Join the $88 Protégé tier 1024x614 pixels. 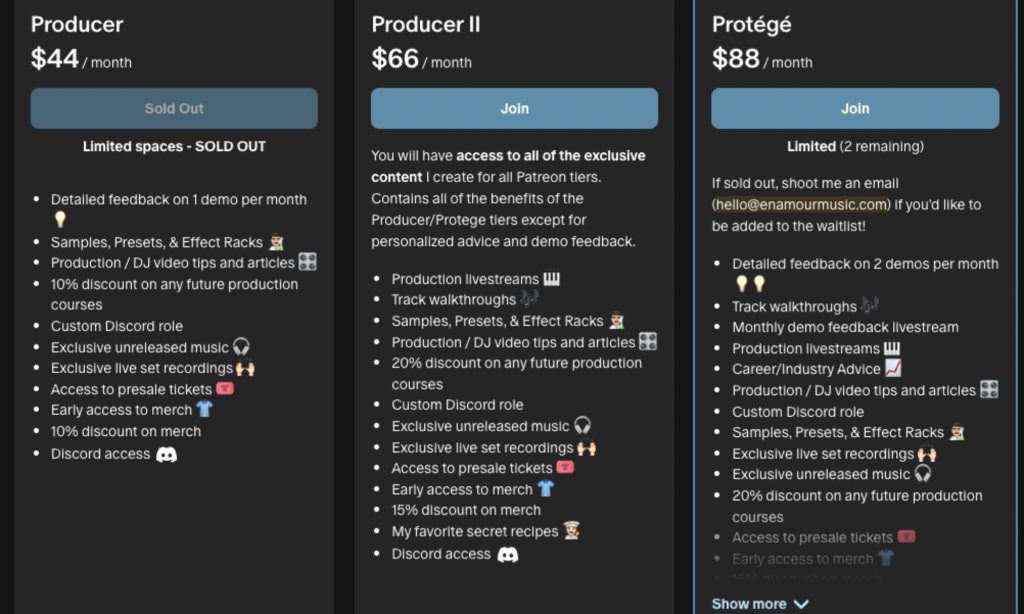855,108
